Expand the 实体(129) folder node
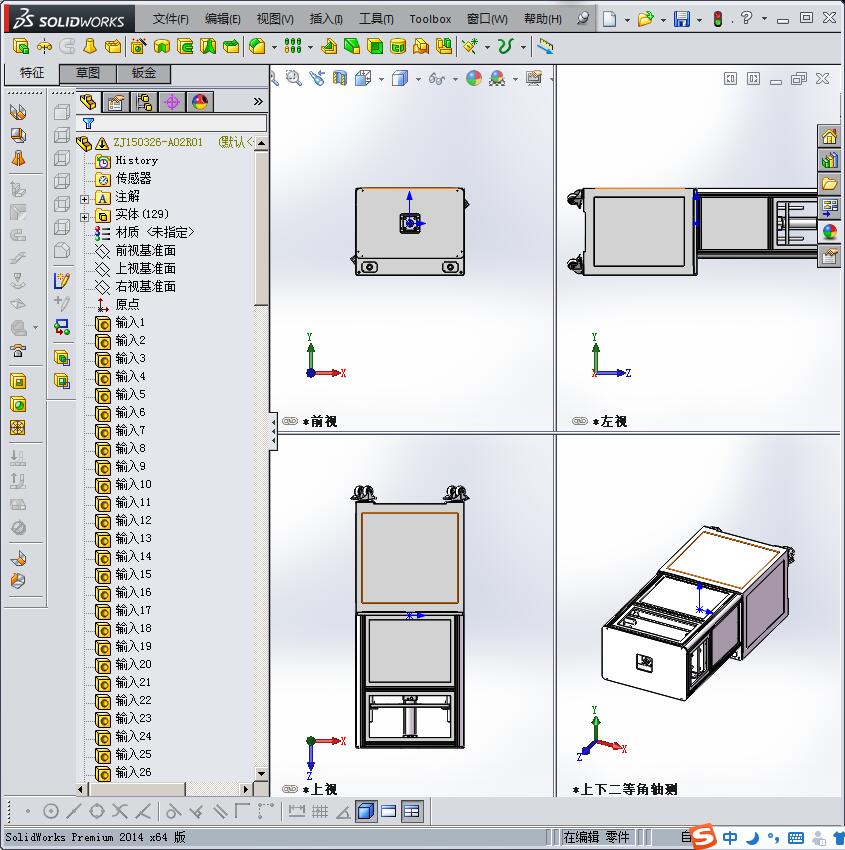The image size is (845, 850). 85,217
